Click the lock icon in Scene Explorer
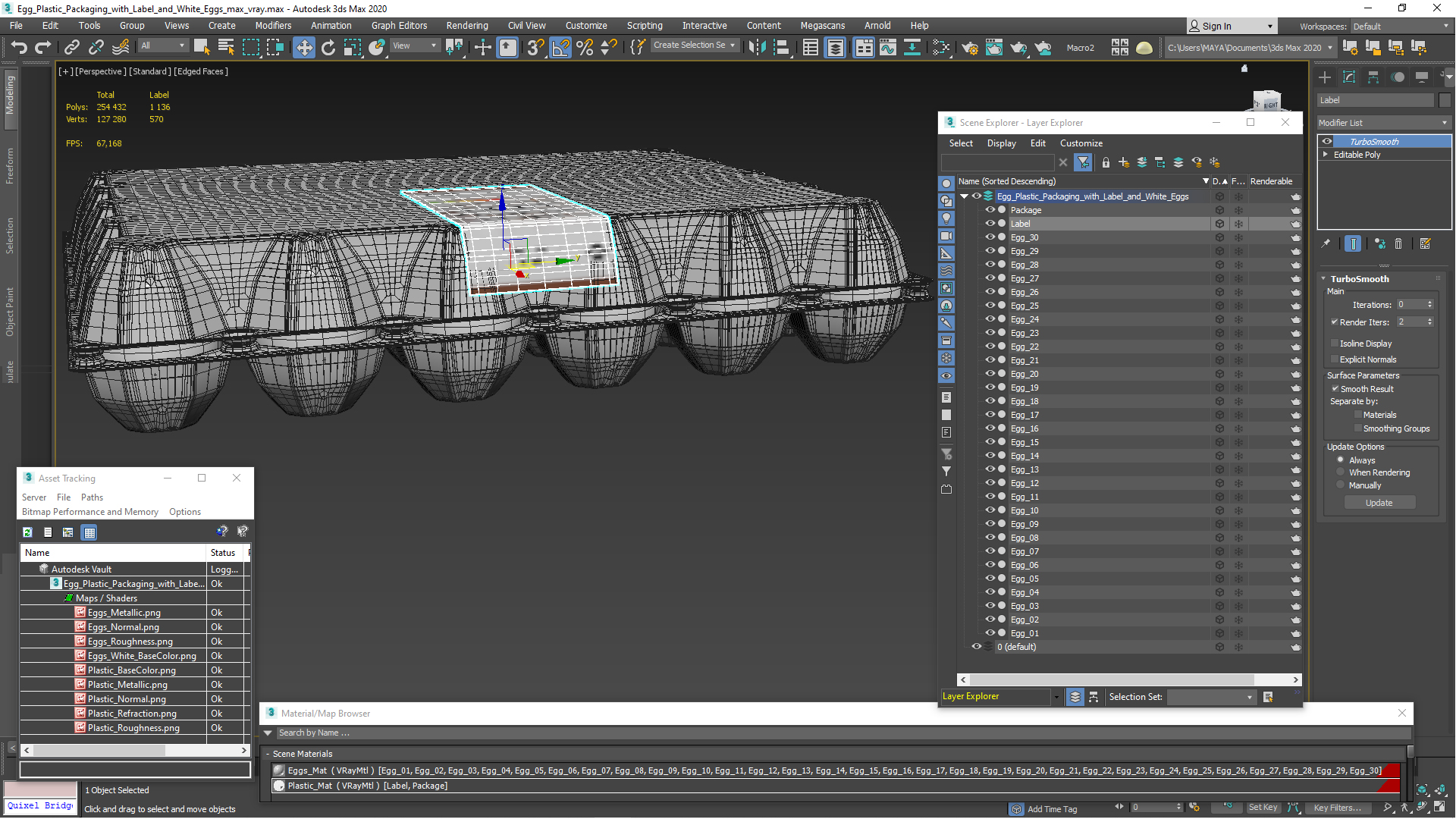Viewport: 1456px width, 819px height. click(1106, 162)
